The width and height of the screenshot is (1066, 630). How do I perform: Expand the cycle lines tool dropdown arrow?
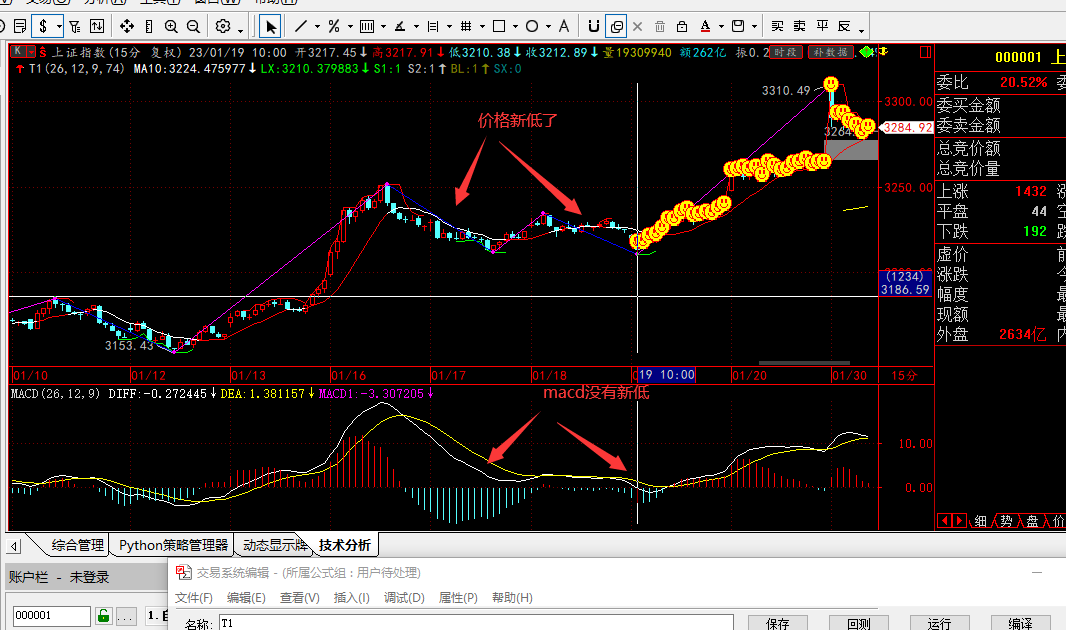(383, 27)
